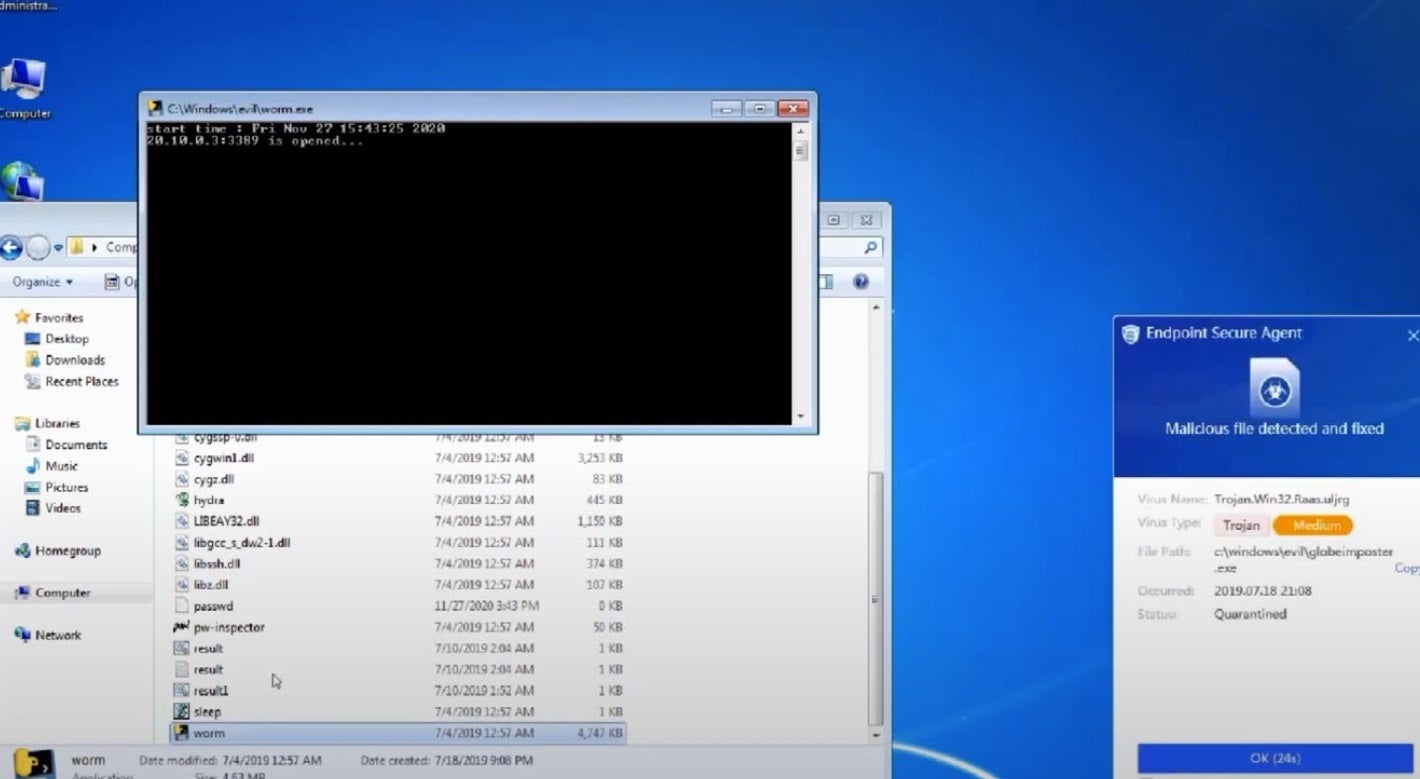Viewport: 1420px width, 779px height.
Task: Click the Quarantined status text
Action: tap(1250, 614)
